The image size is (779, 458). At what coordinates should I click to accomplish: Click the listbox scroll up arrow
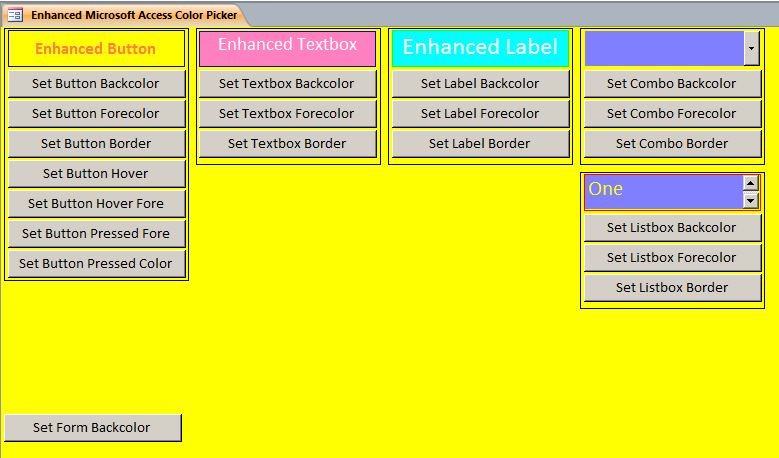coord(751,183)
